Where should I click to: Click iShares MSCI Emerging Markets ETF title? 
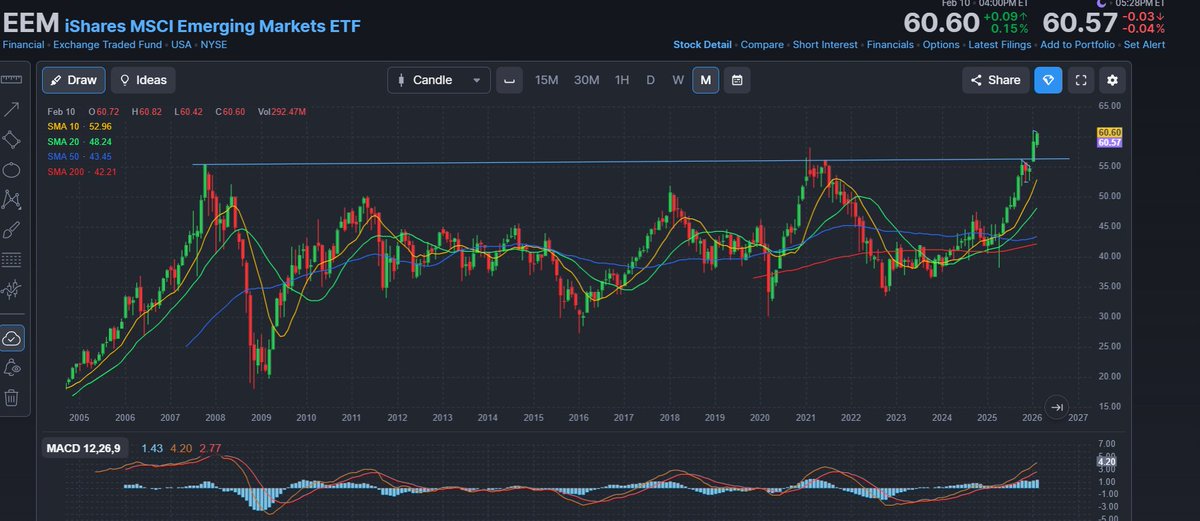(213, 25)
